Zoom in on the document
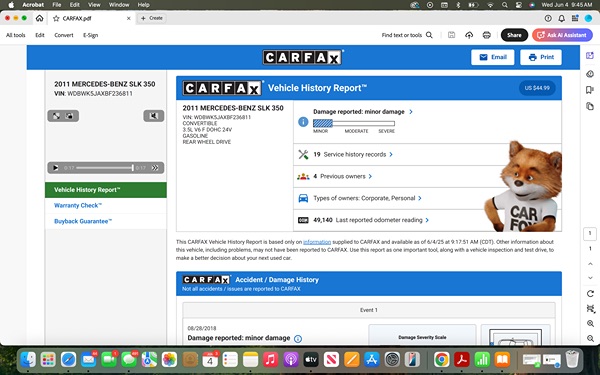 [590, 324]
